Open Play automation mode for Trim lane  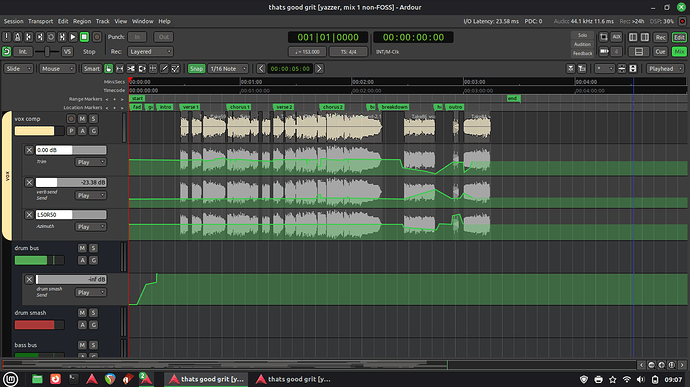[x=91, y=162]
